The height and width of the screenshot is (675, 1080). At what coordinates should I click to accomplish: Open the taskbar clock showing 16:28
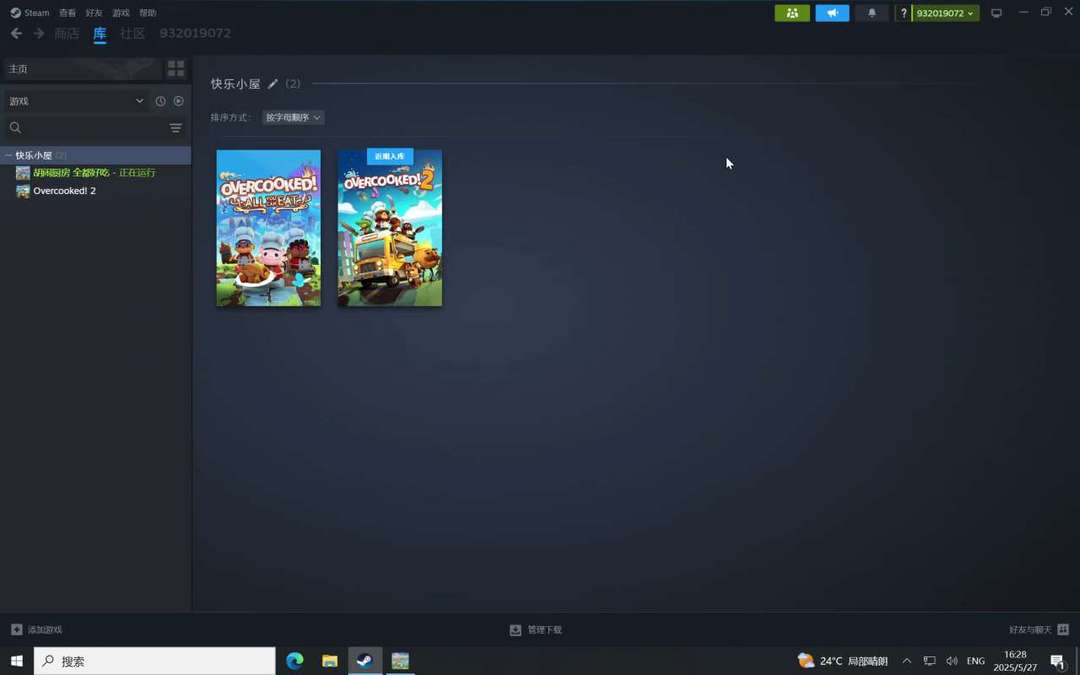1015,661
